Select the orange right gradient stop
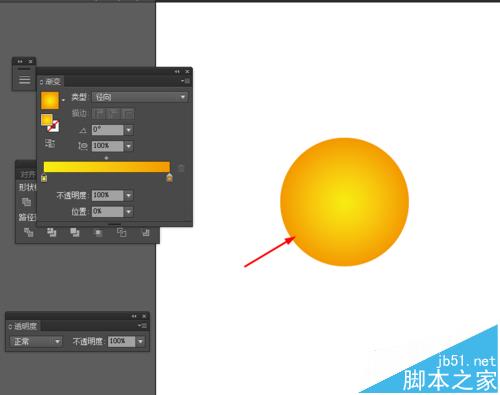Screen dimensions: 500x395 click(170, 178)
